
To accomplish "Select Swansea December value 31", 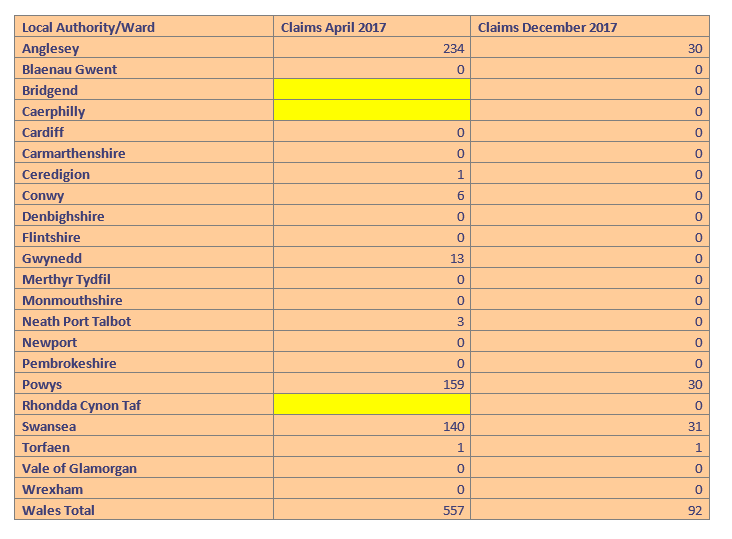I will point(694,426).
